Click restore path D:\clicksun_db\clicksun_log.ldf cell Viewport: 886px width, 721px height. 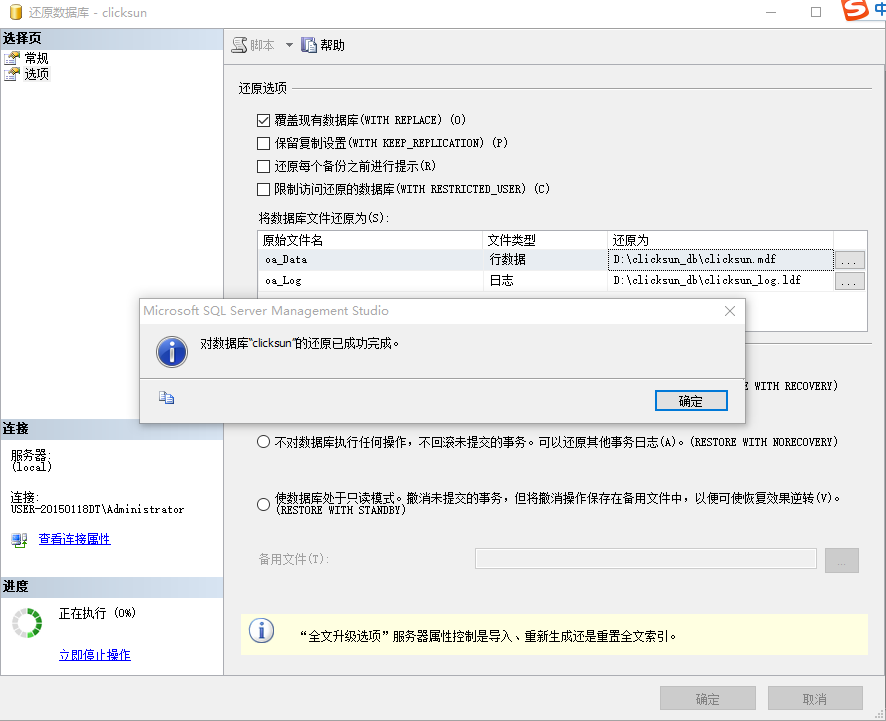720,281
